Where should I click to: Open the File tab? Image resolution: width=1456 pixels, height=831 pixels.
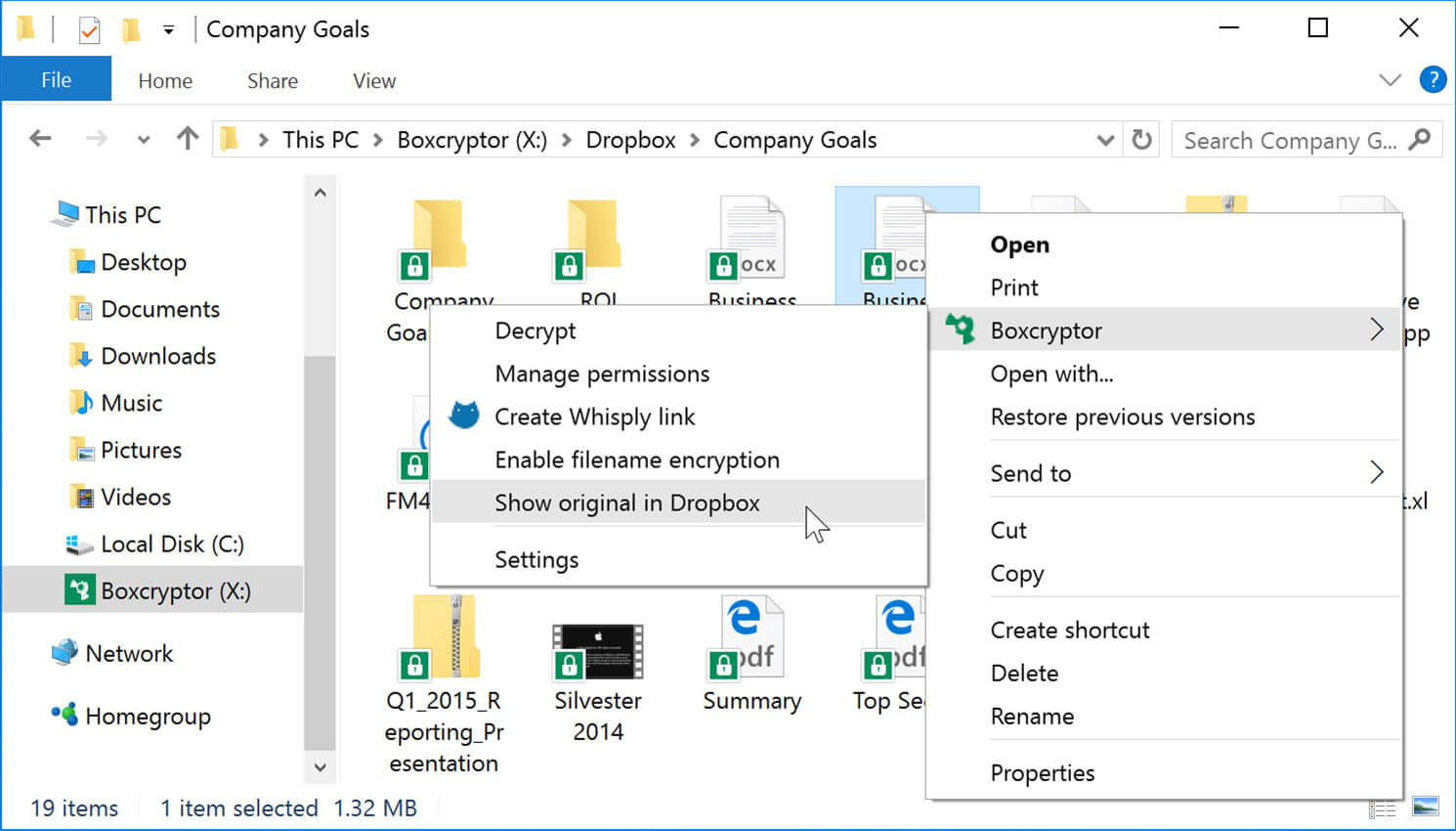pos(56,80)
